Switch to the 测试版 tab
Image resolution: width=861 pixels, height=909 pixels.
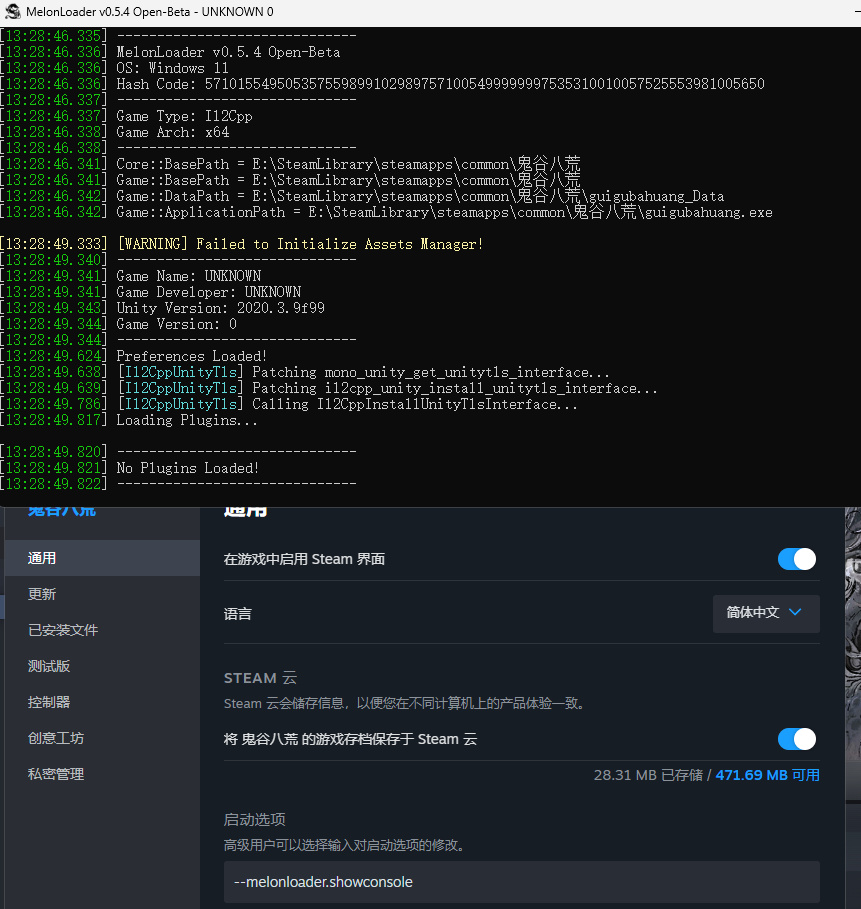102,666
